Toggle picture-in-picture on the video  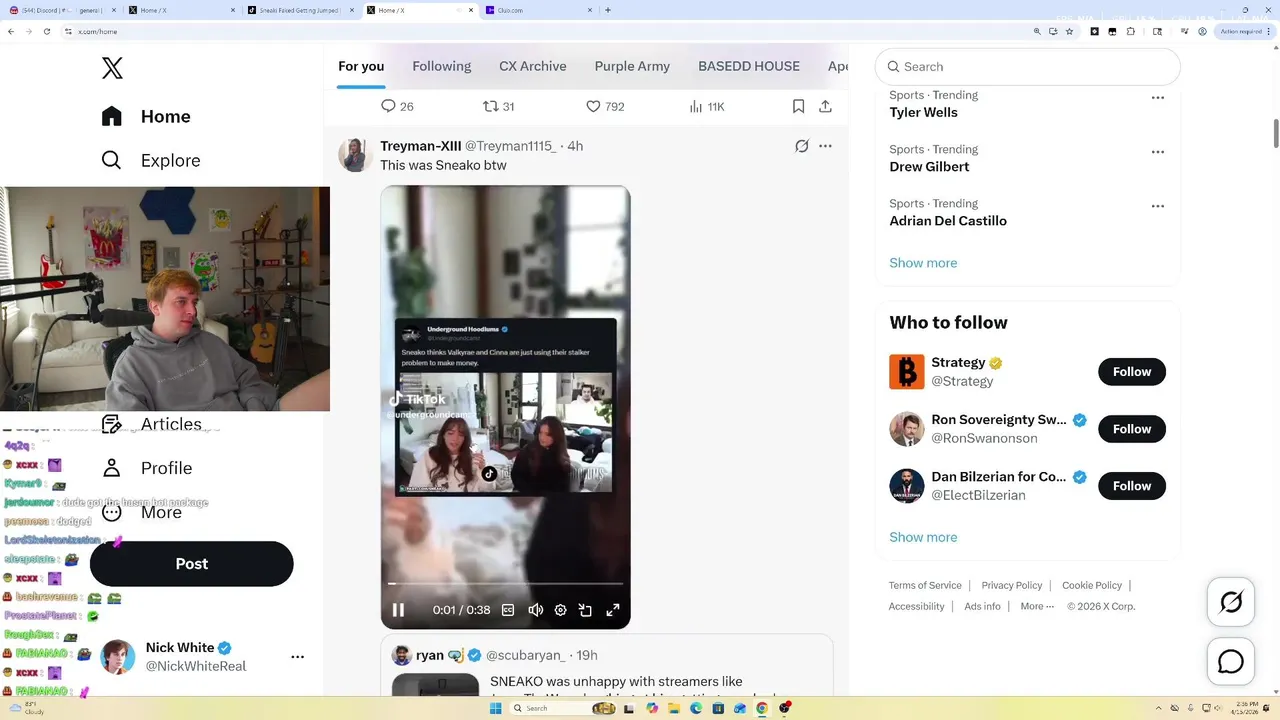click(x=586, y=610)
